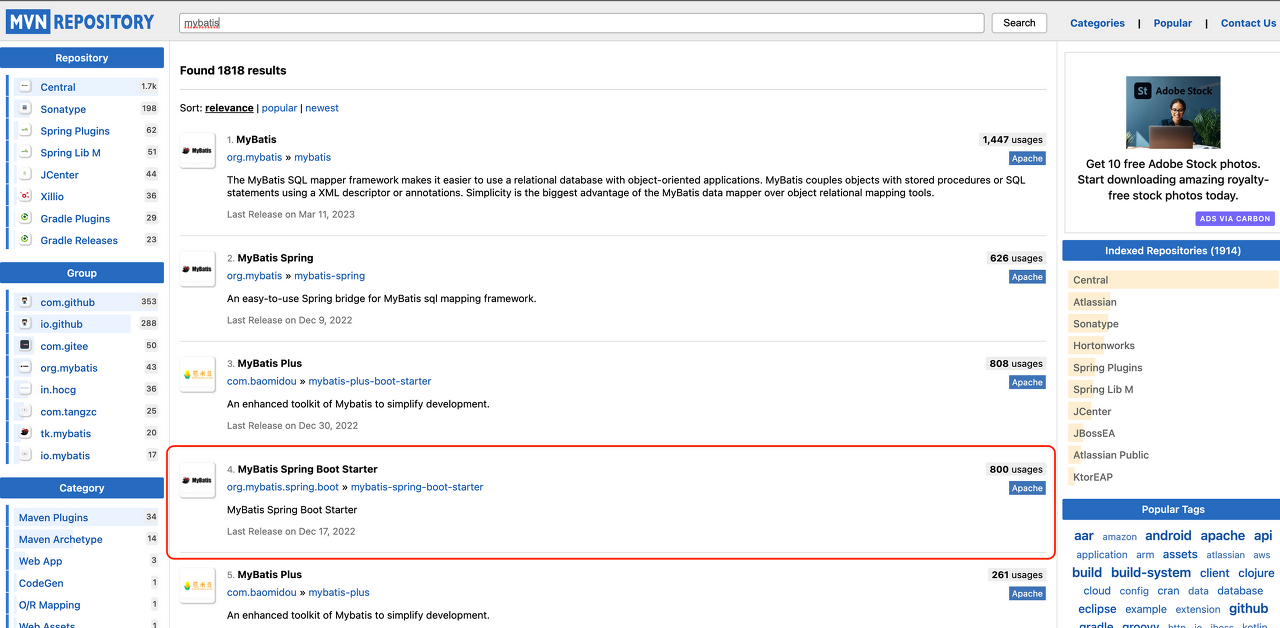Click the JCenter repository icon

click(x=25, y=174)
